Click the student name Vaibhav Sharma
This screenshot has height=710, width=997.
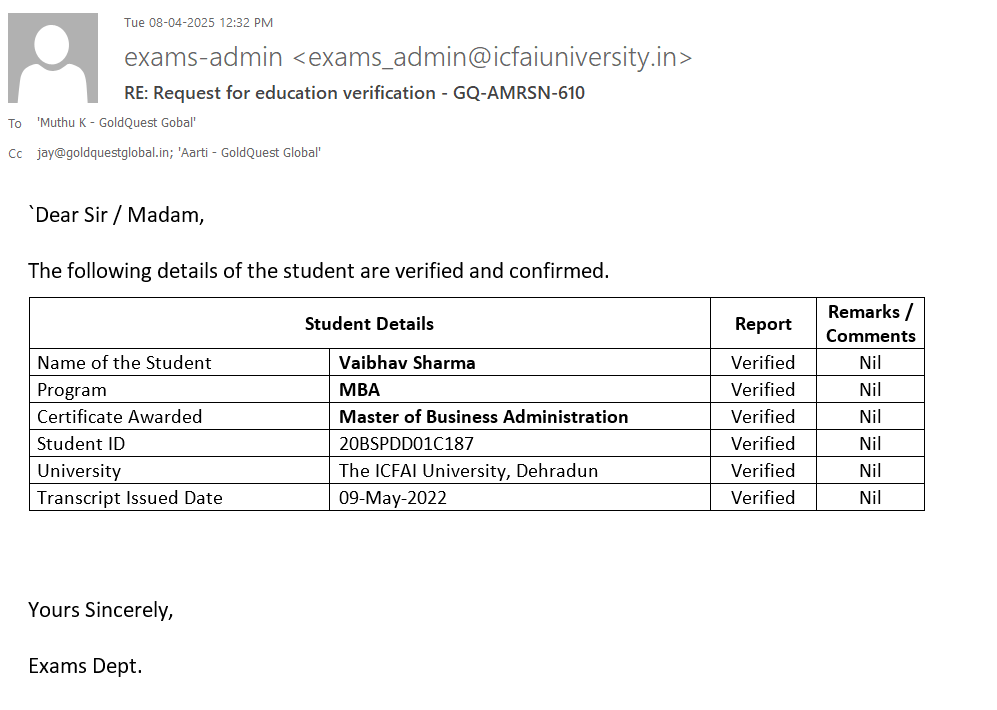coord(407,363)
